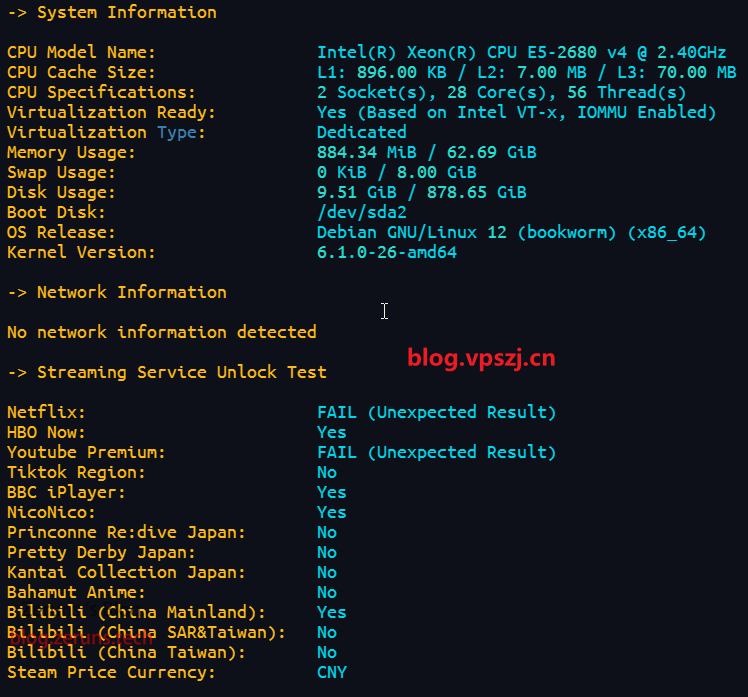Select the Intel Xeon E5-2680 CPU model text
This screenshot has height=697, width=748.
coord(521,52)
